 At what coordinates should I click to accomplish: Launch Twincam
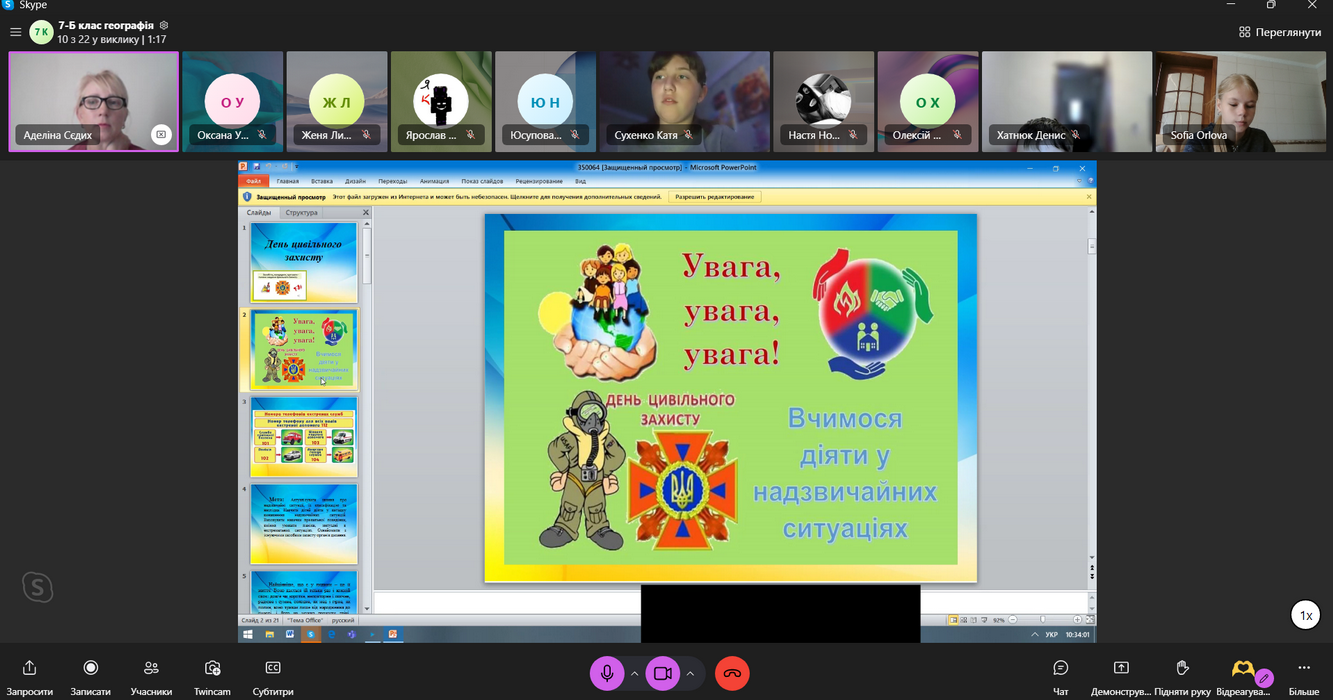point(212,675)
